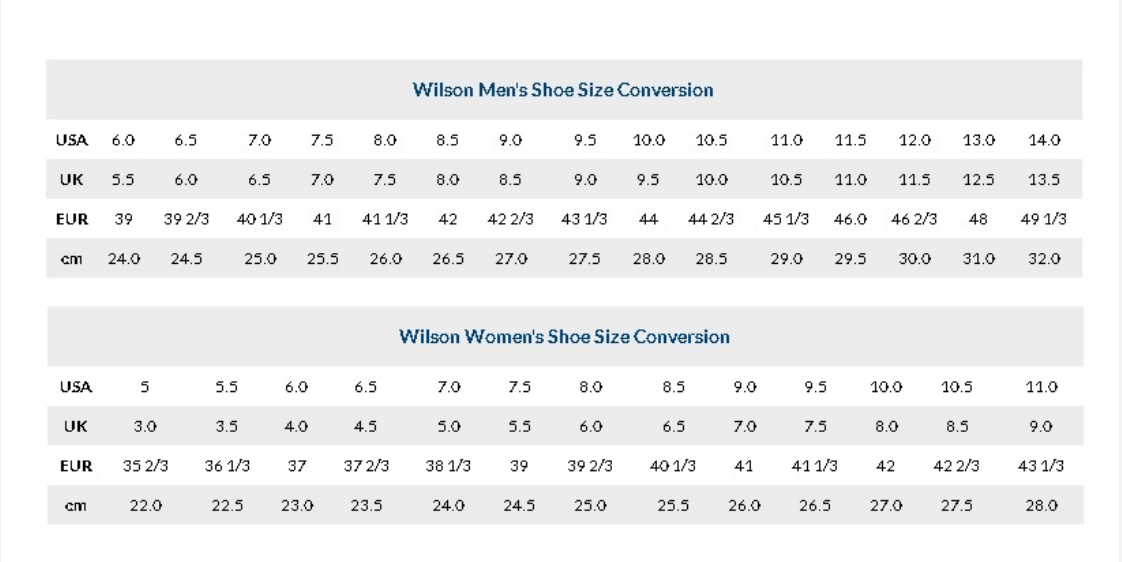The height and width of the screenshot is (562, 1122).
Task: Click the Wilson Women's Shoe Size Conversion heading
Action: (565, 336)
